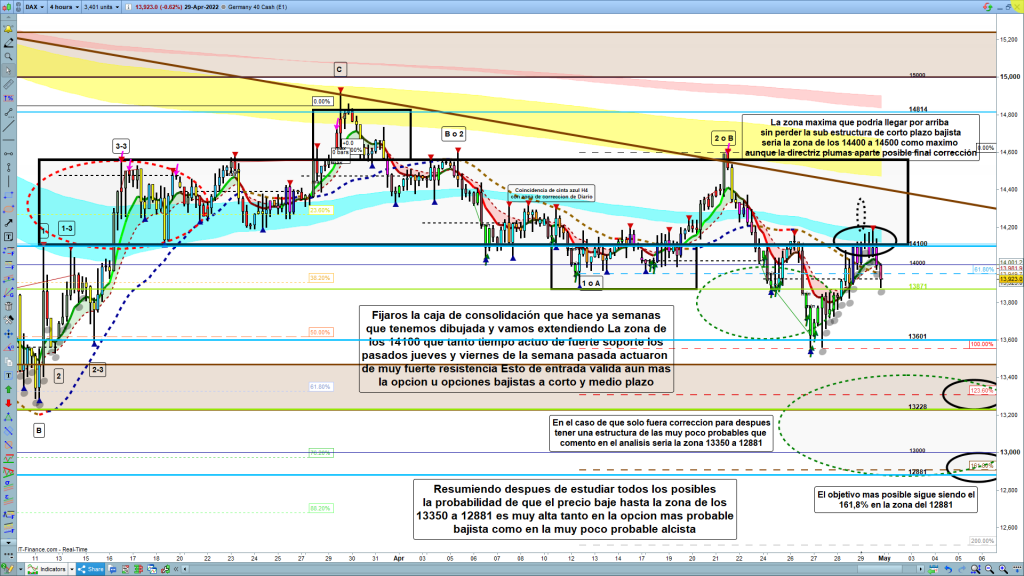Click the icon left of double chevron
This screenshot has height=576, width=1024.
click(165, 569)
